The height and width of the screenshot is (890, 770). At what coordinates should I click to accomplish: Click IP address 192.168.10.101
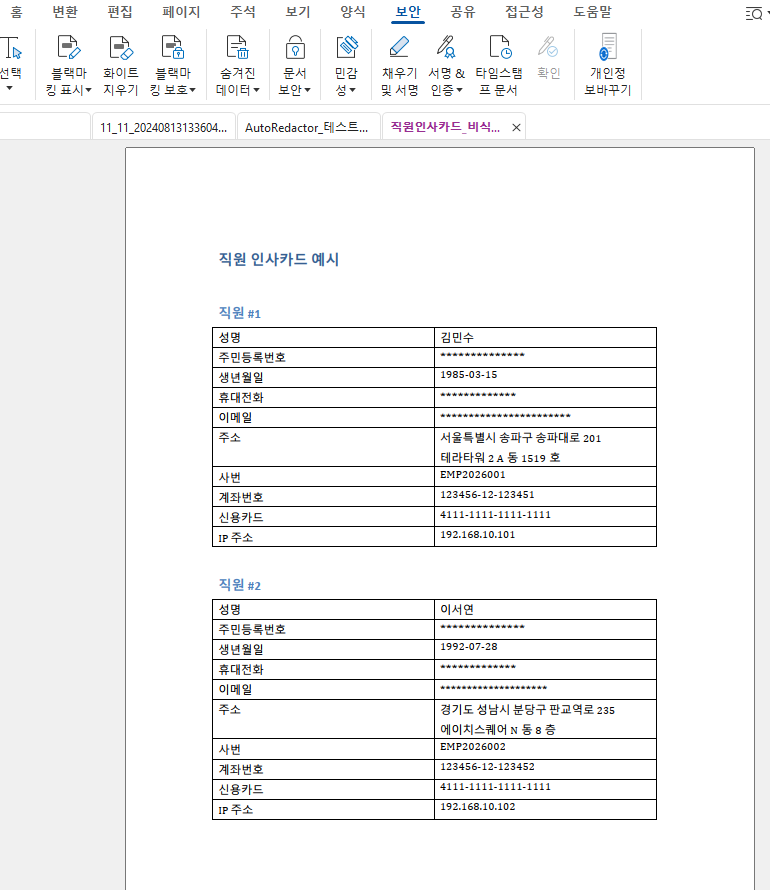click(x=478, y=535)
